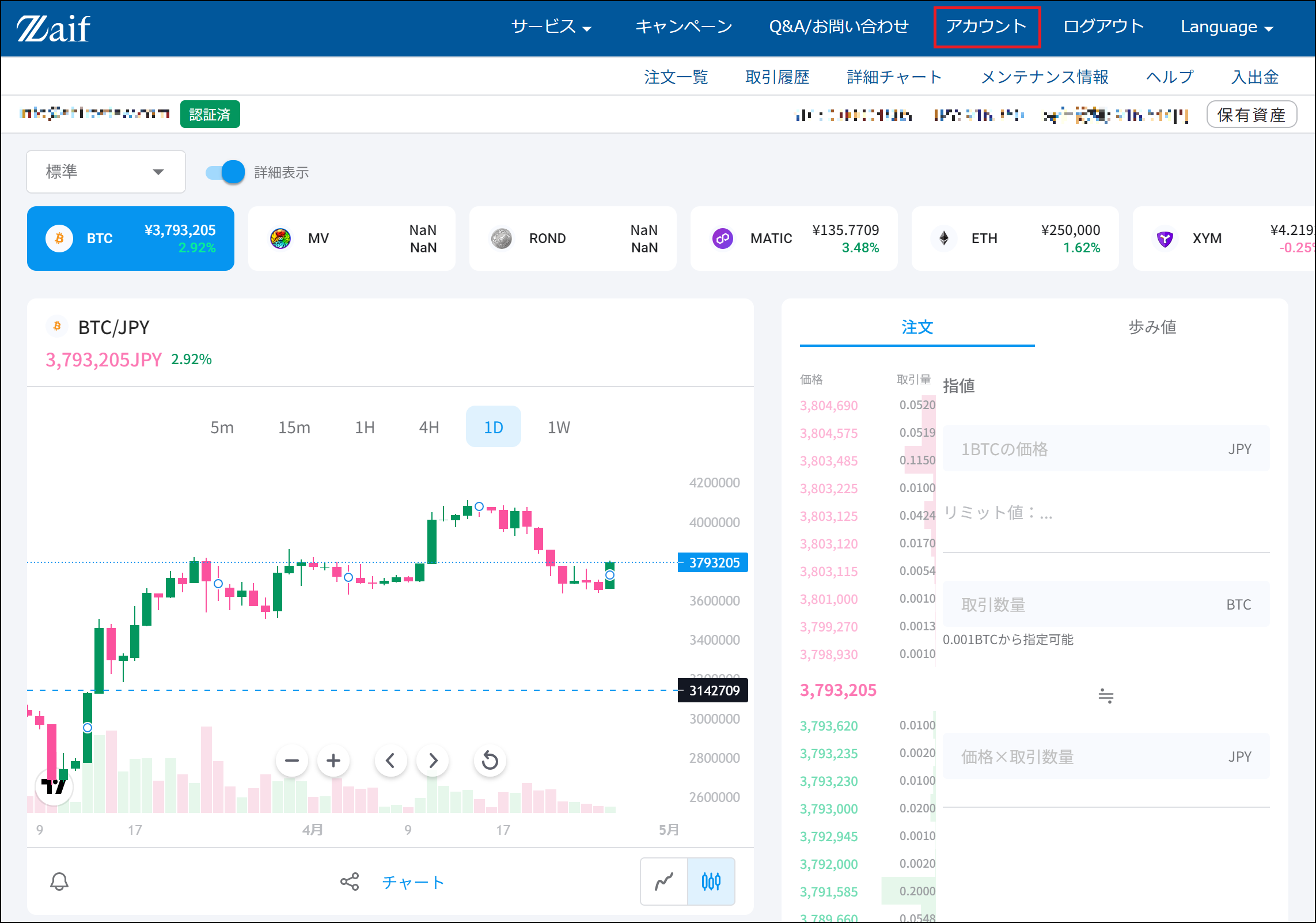Move chart right with forward arrow
This screenshot has height=923, width=1316.
tap(433, 761)
